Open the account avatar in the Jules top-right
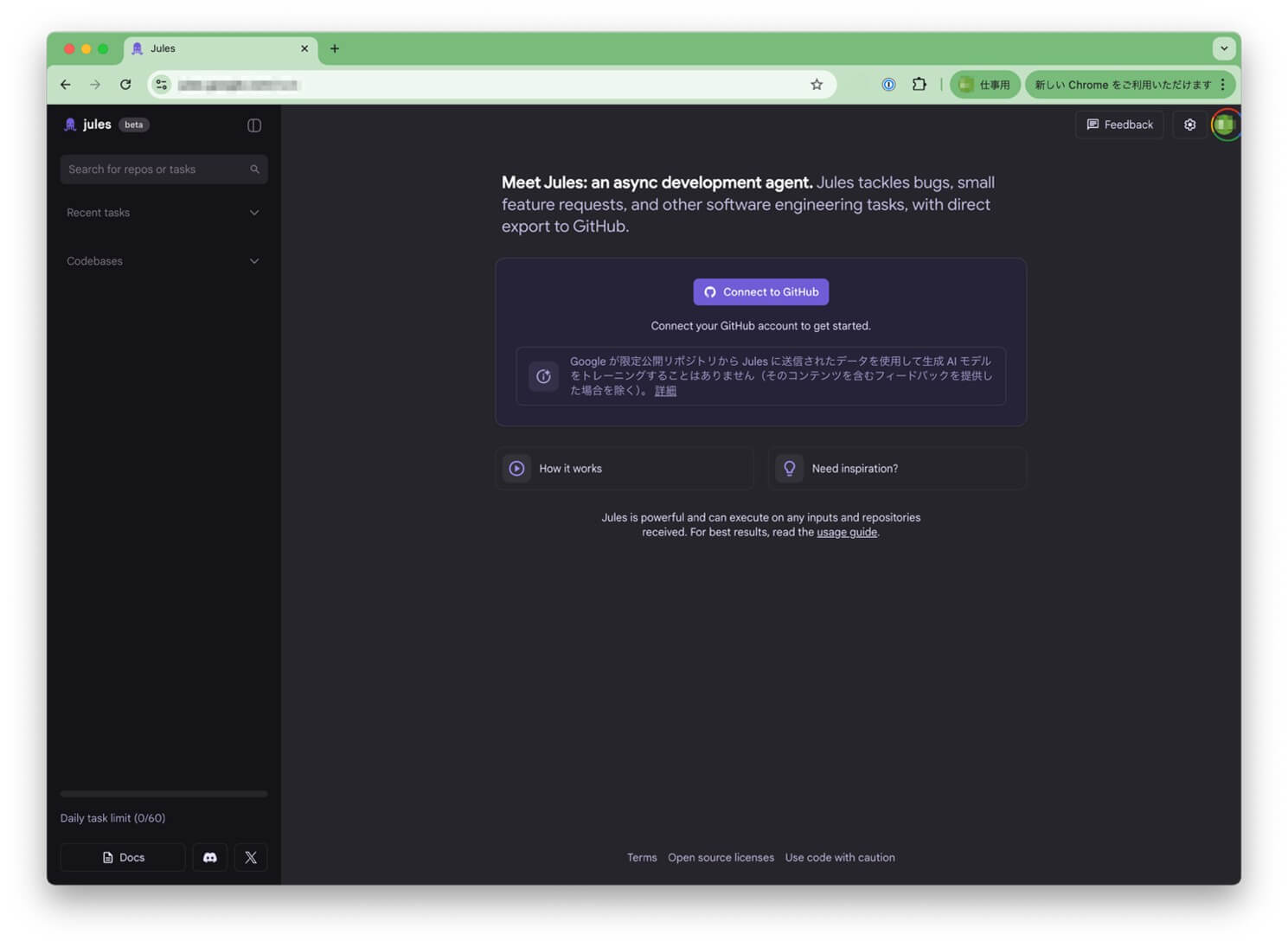This screenshot has width=1288, height=947. tap(1224, 125)
